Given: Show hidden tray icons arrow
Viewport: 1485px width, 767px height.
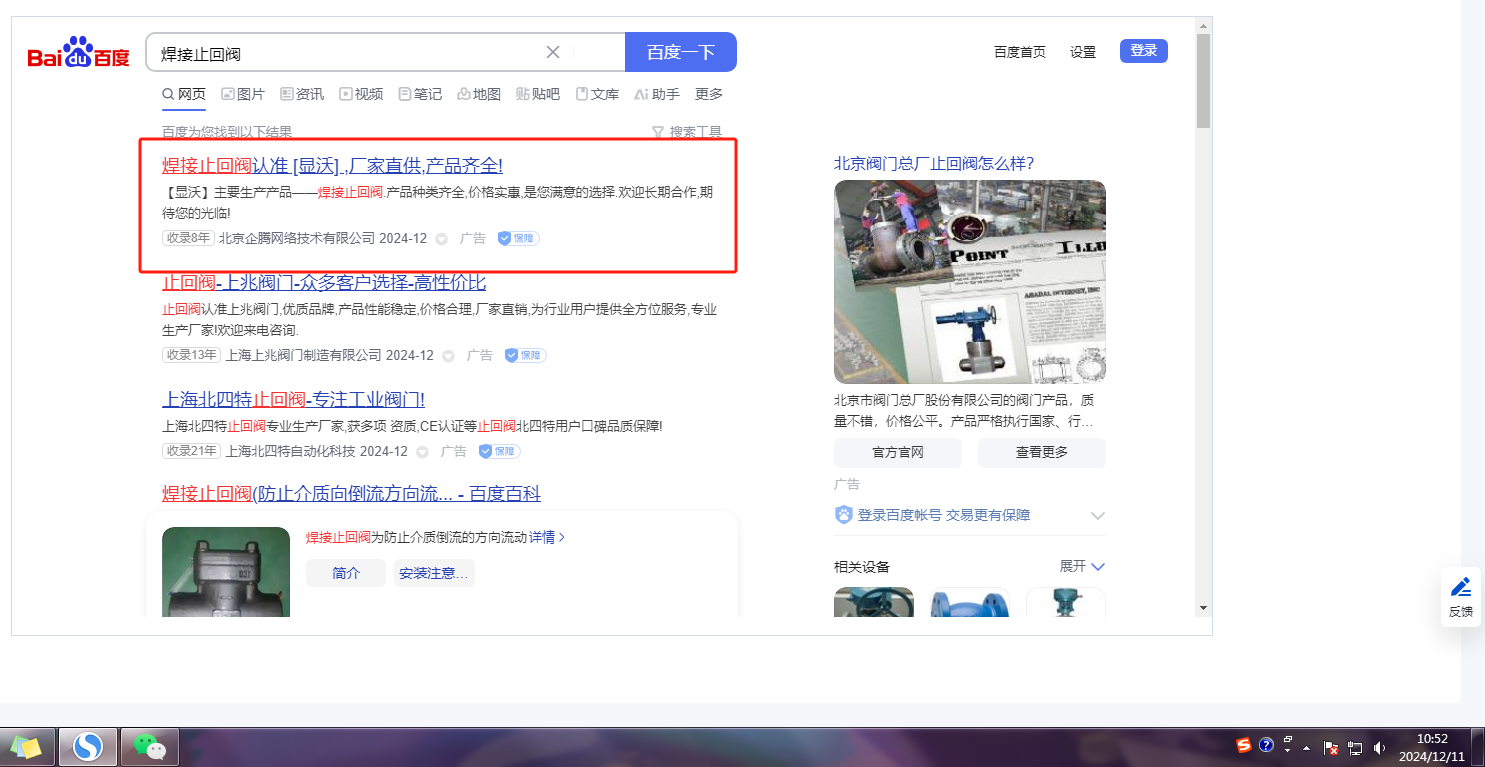Looking at the screenshot, I should (1308, 747).
